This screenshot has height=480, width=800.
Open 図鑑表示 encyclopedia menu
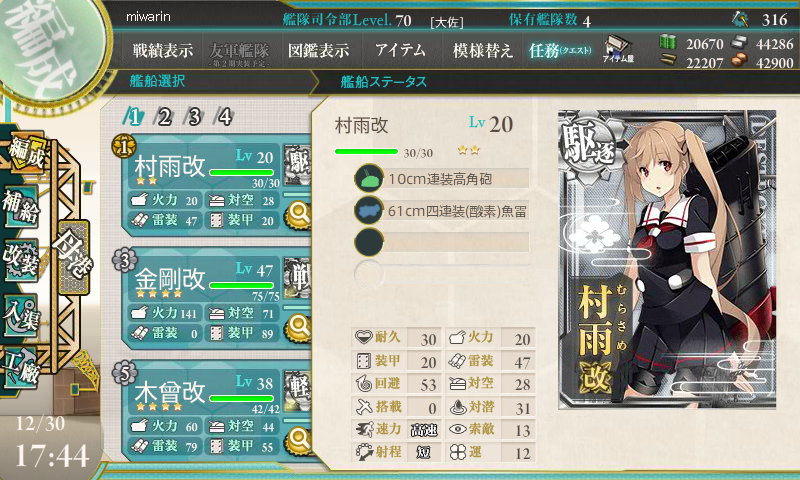pos(318,50)
